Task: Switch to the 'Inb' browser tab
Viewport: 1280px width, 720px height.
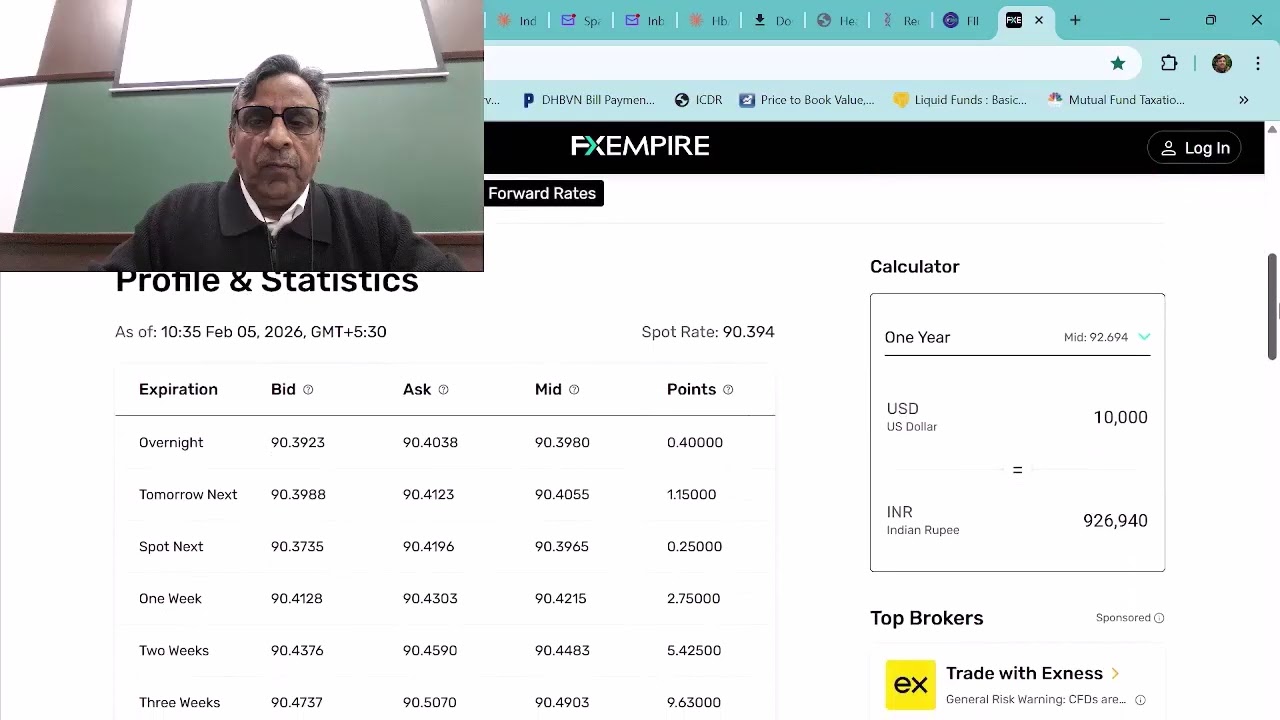Action: click(x=644, y=20)
